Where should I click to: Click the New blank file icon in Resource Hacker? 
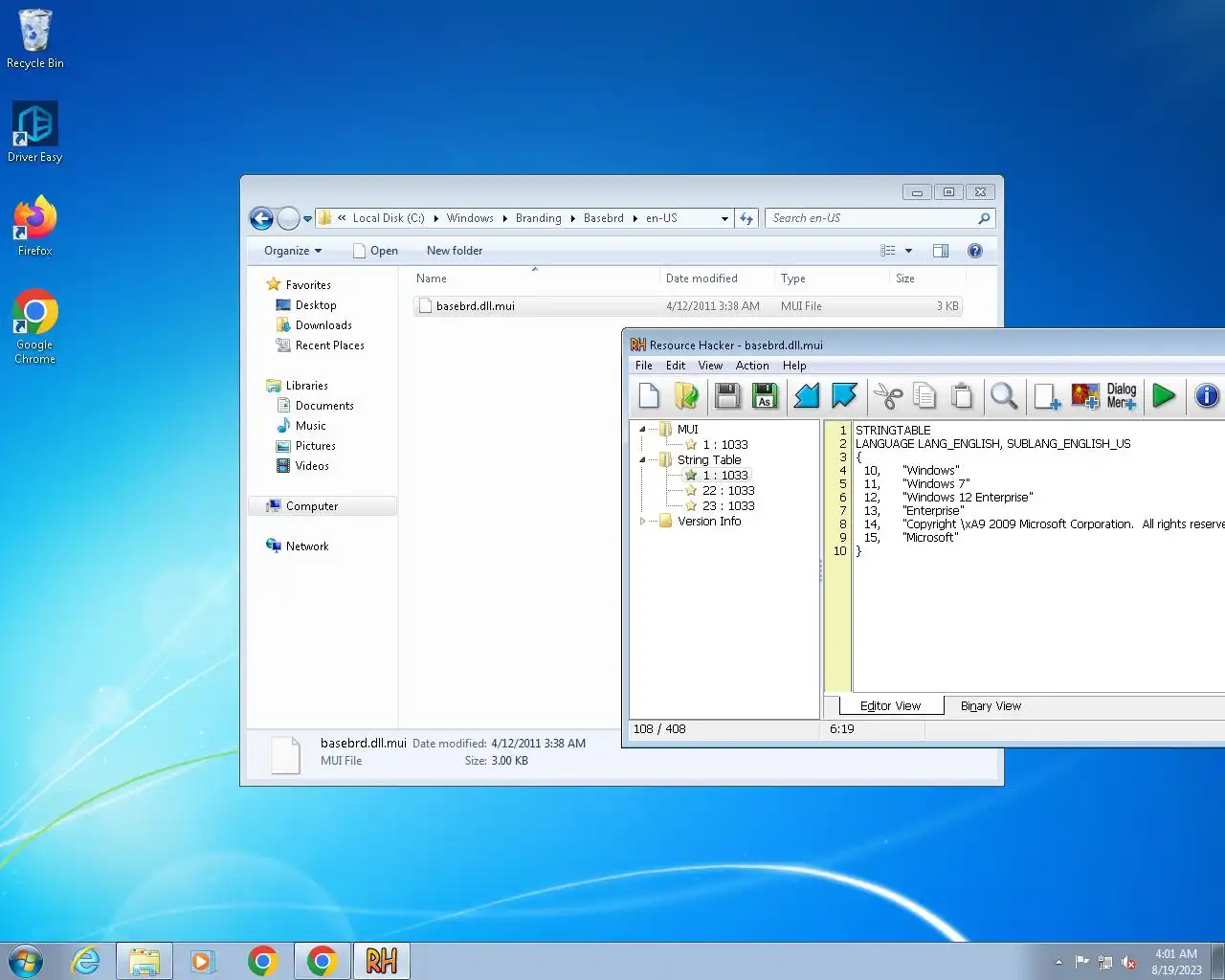[x=649, y=395]
